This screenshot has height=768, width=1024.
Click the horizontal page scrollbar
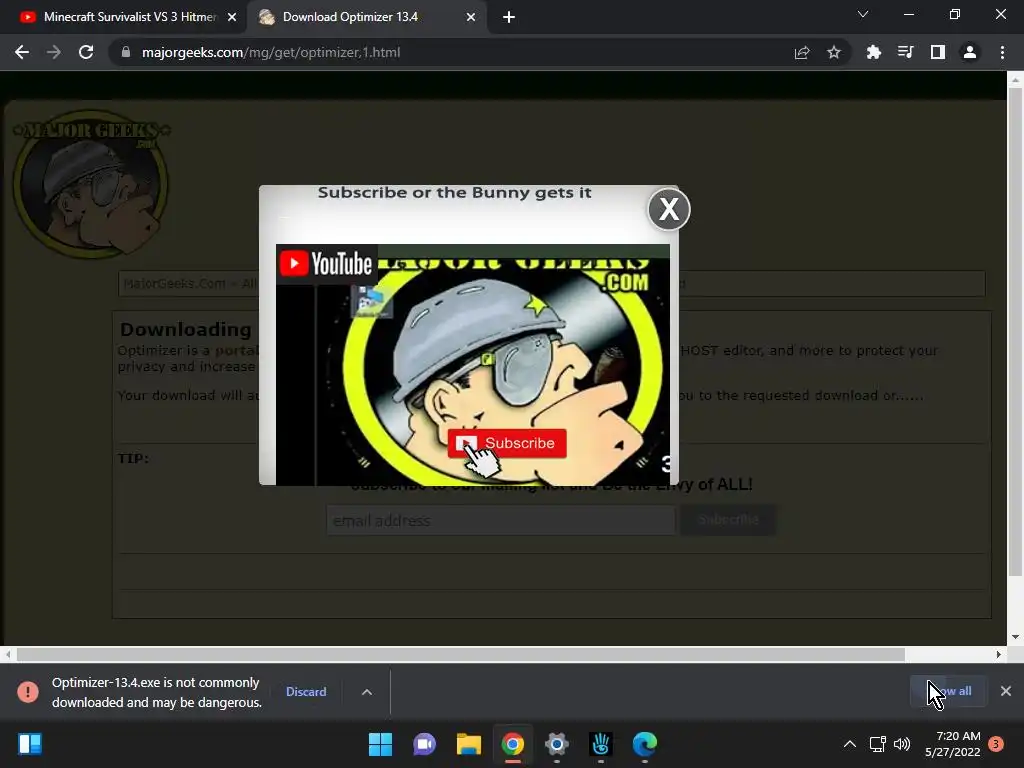(x=460, y=654)
